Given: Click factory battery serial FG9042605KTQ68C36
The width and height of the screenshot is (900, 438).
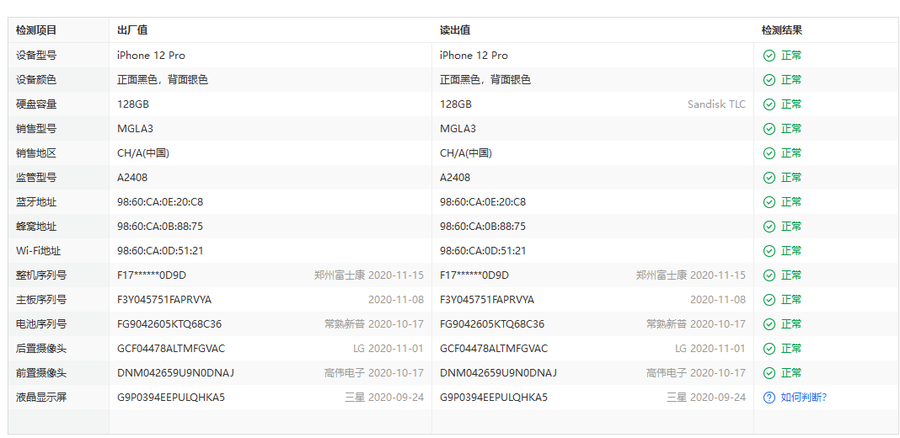Looking at the screenshot, I should pos(169,324).
